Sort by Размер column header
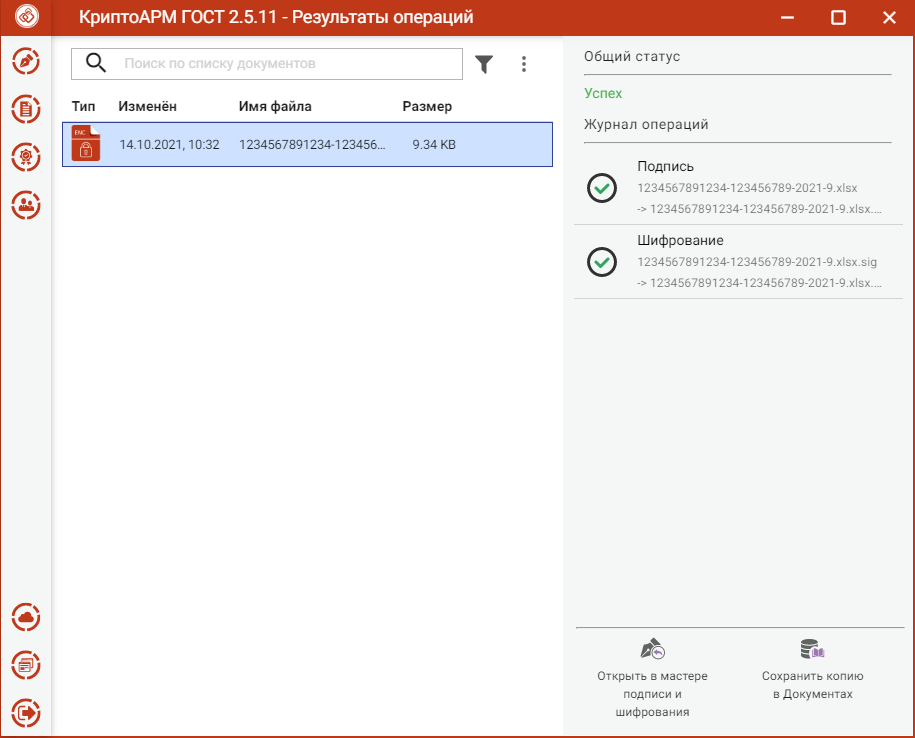This screenshot has width=915, height=738. click(x=427, y=106)
